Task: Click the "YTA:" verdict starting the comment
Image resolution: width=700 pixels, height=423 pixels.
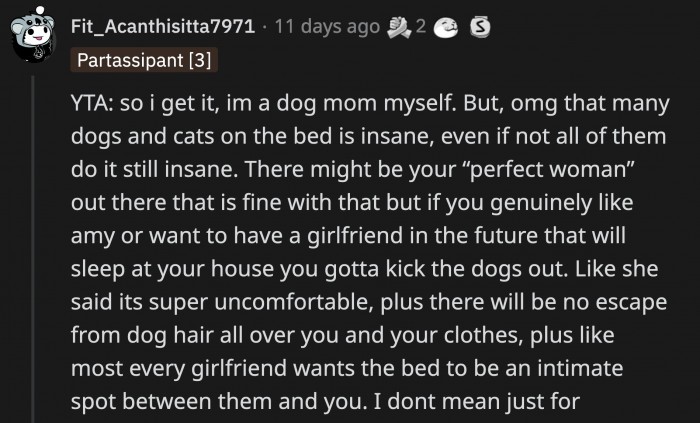Action: tap(93, 104)
